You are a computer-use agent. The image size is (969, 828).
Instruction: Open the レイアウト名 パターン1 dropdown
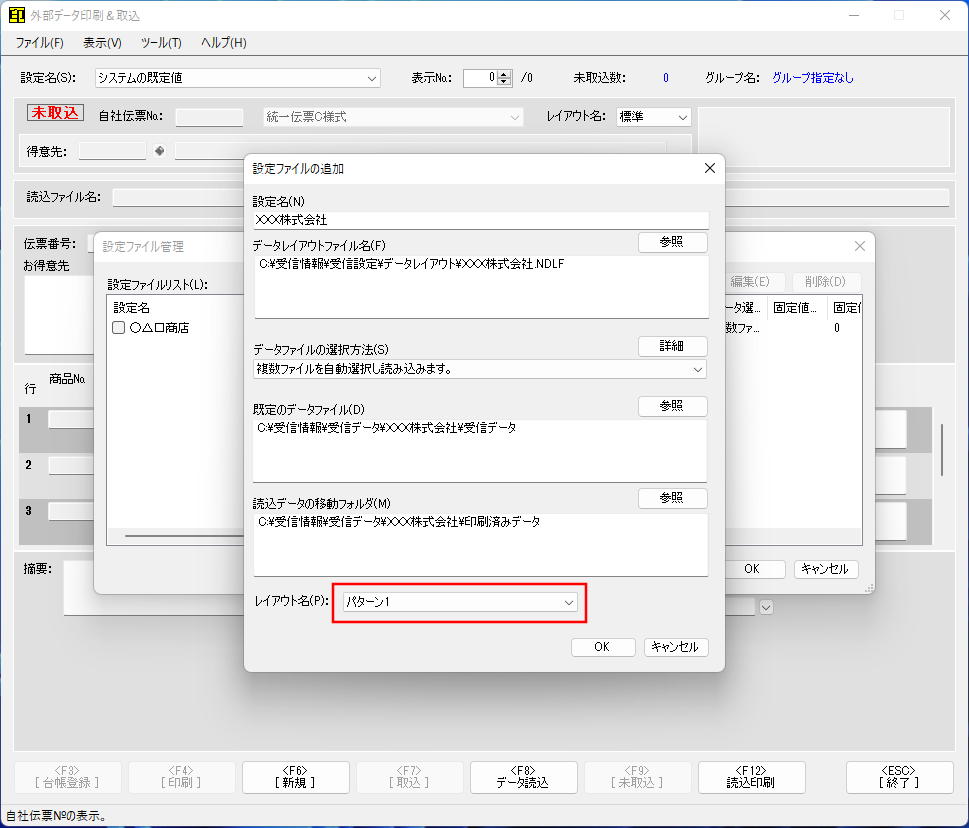(x=459, y=603)
